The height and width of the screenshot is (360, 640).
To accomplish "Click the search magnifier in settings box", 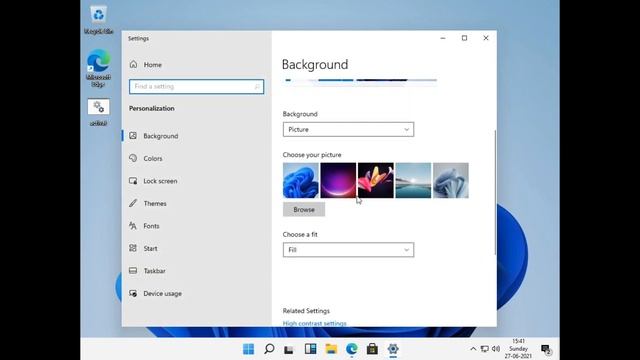I will point(257,87).
